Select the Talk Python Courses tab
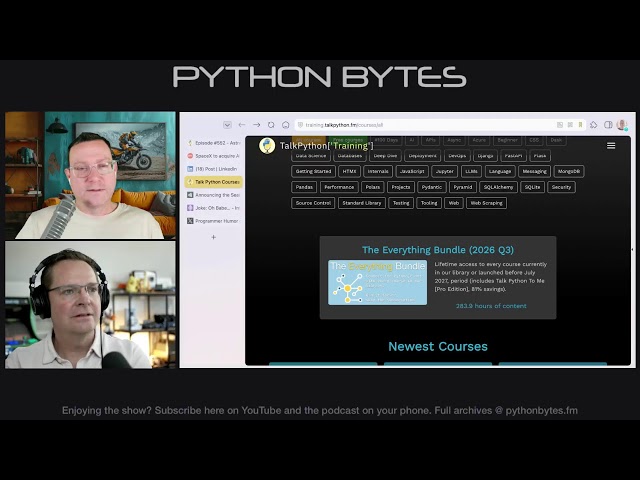 coord(213,182)
